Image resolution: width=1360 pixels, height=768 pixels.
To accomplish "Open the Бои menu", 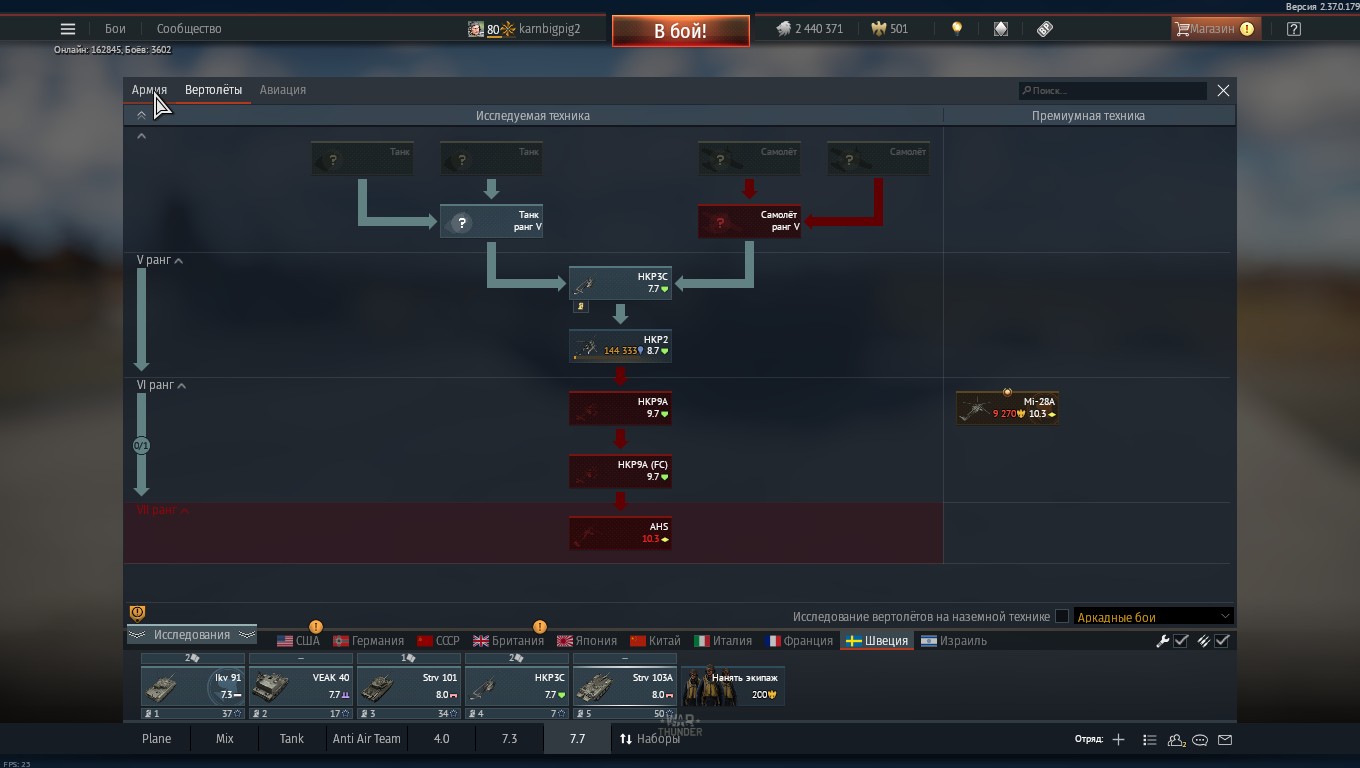I will tap(115, 29).
